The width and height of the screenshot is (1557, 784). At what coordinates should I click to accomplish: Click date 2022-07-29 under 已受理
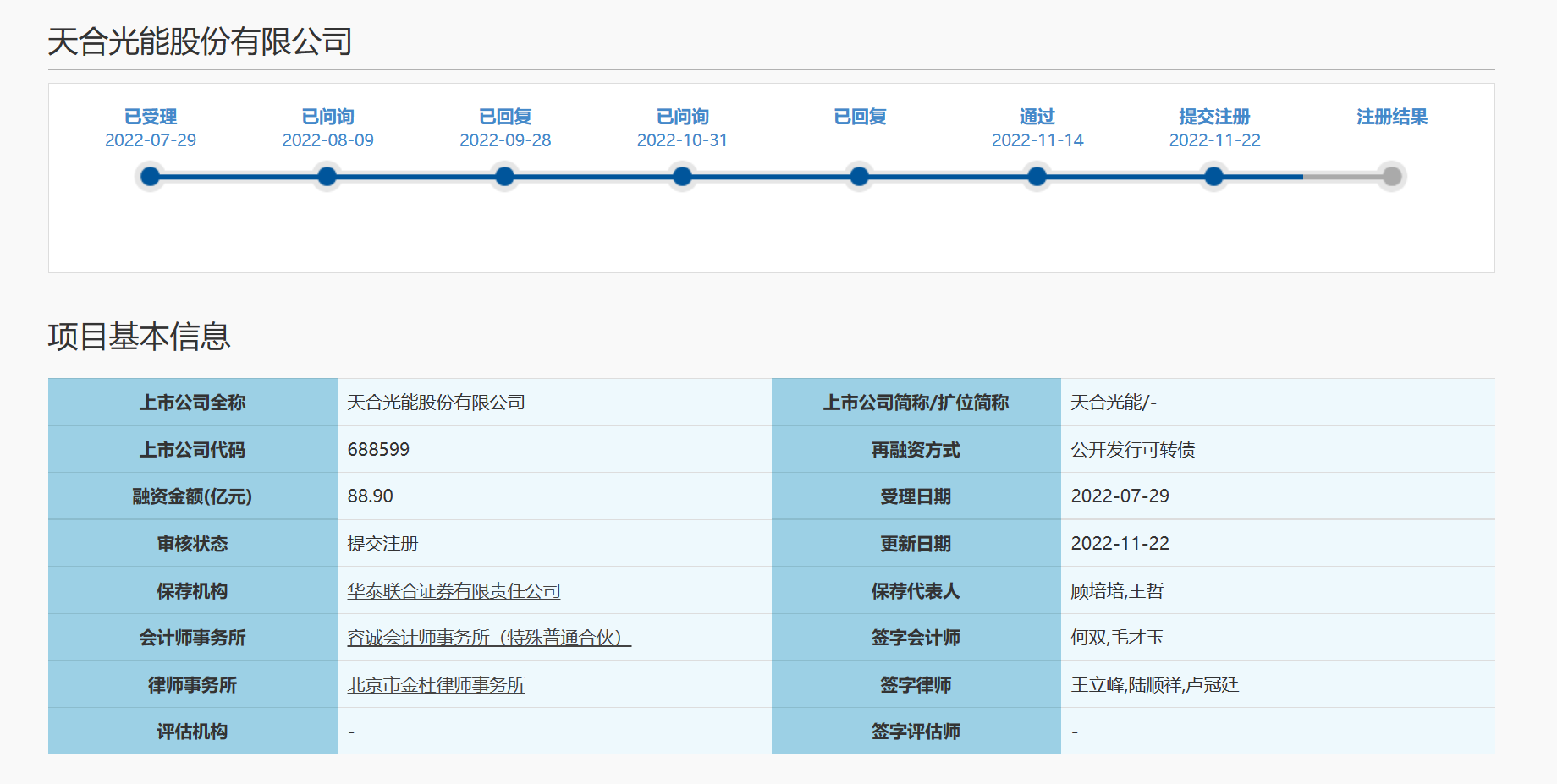coord(151,140)
